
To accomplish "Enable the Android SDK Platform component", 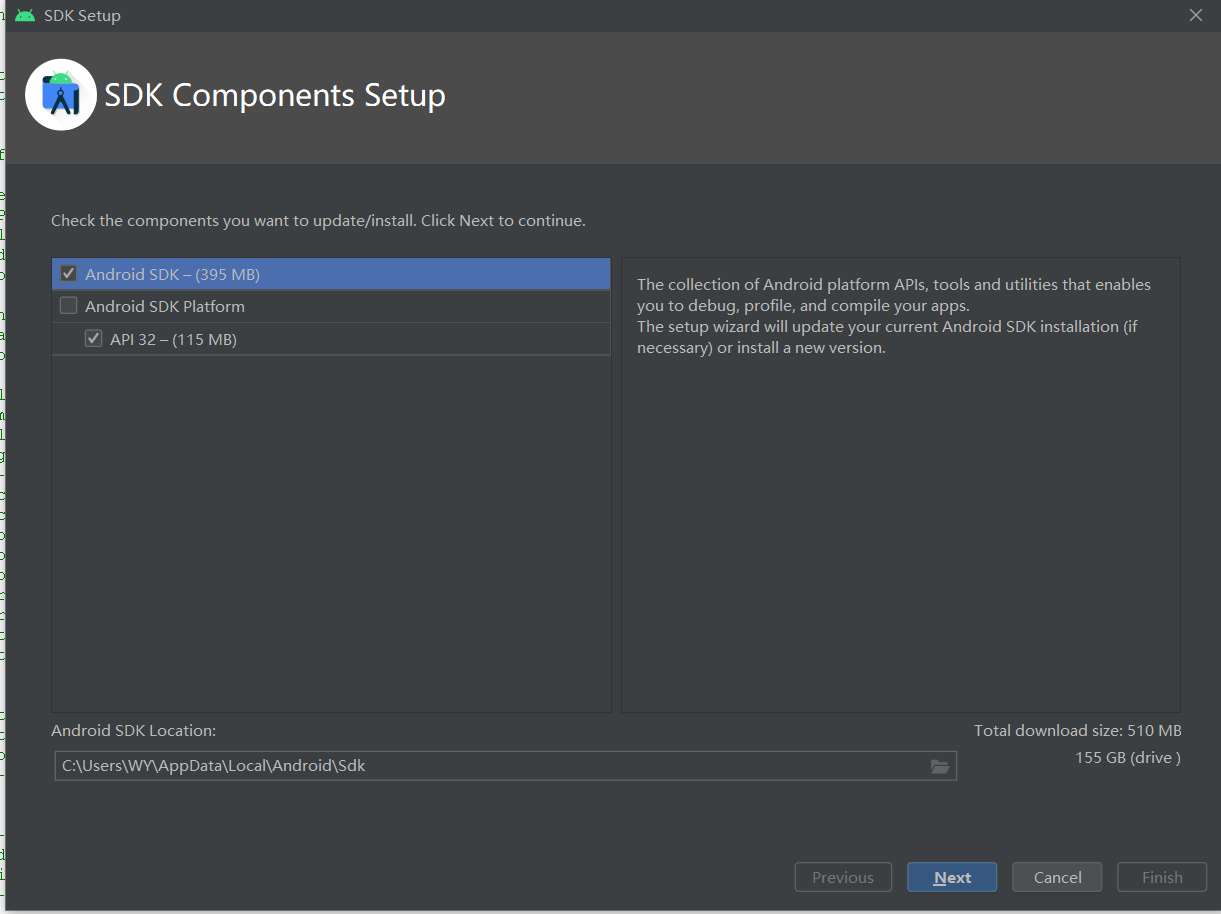I will (69, 306).
